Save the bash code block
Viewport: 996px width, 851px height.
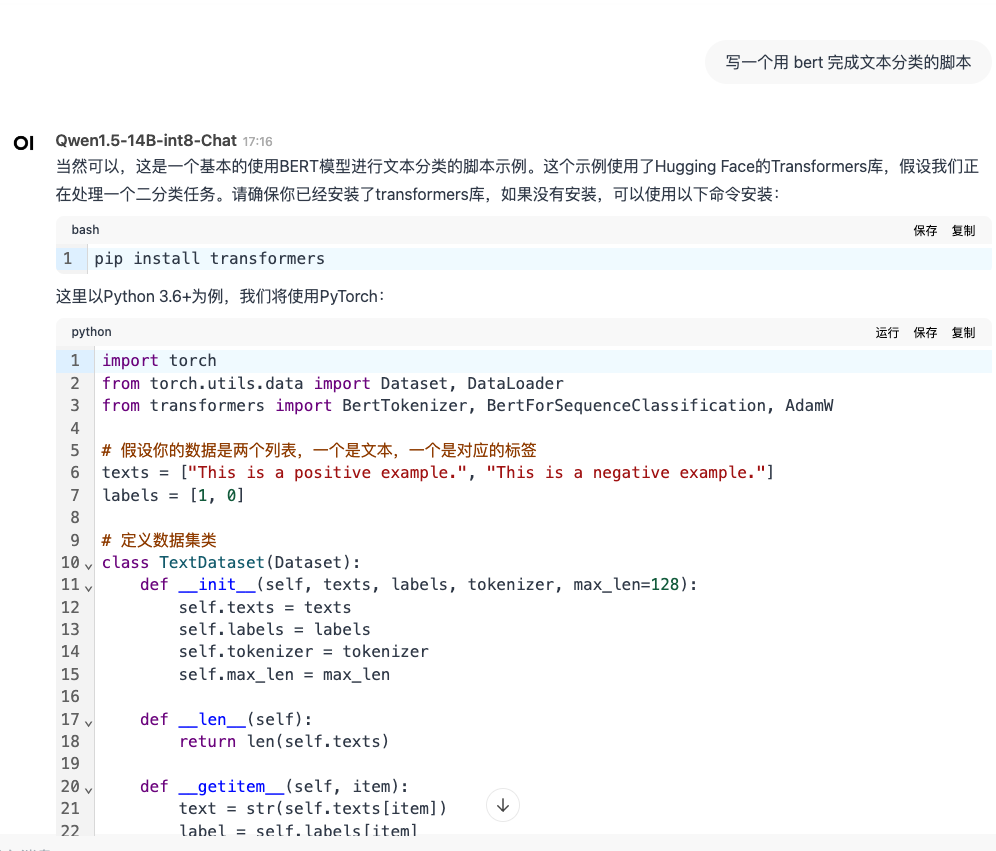(925, 231)
